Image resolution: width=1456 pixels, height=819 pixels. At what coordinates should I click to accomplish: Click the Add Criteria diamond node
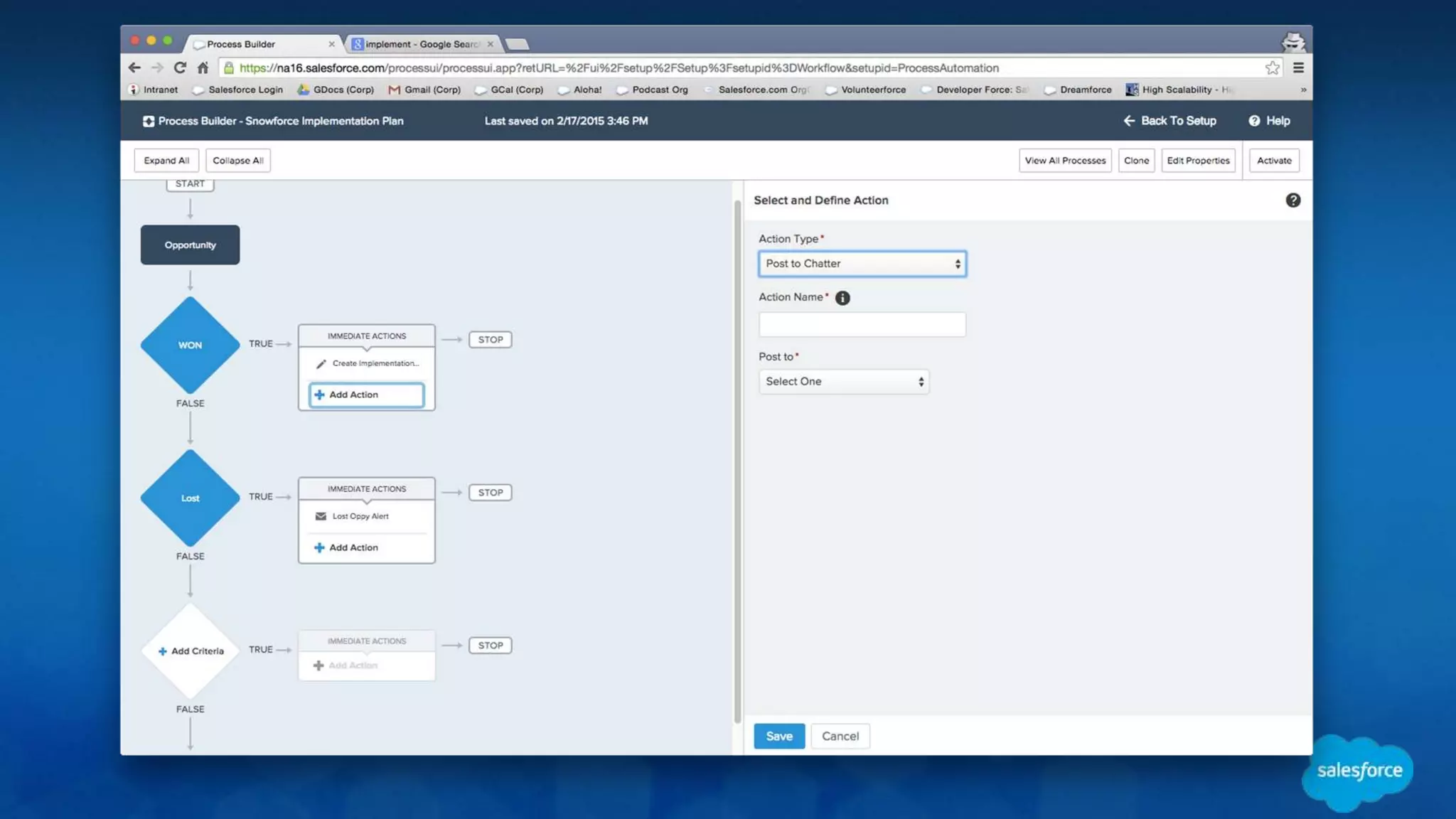[x=190, y=651]
